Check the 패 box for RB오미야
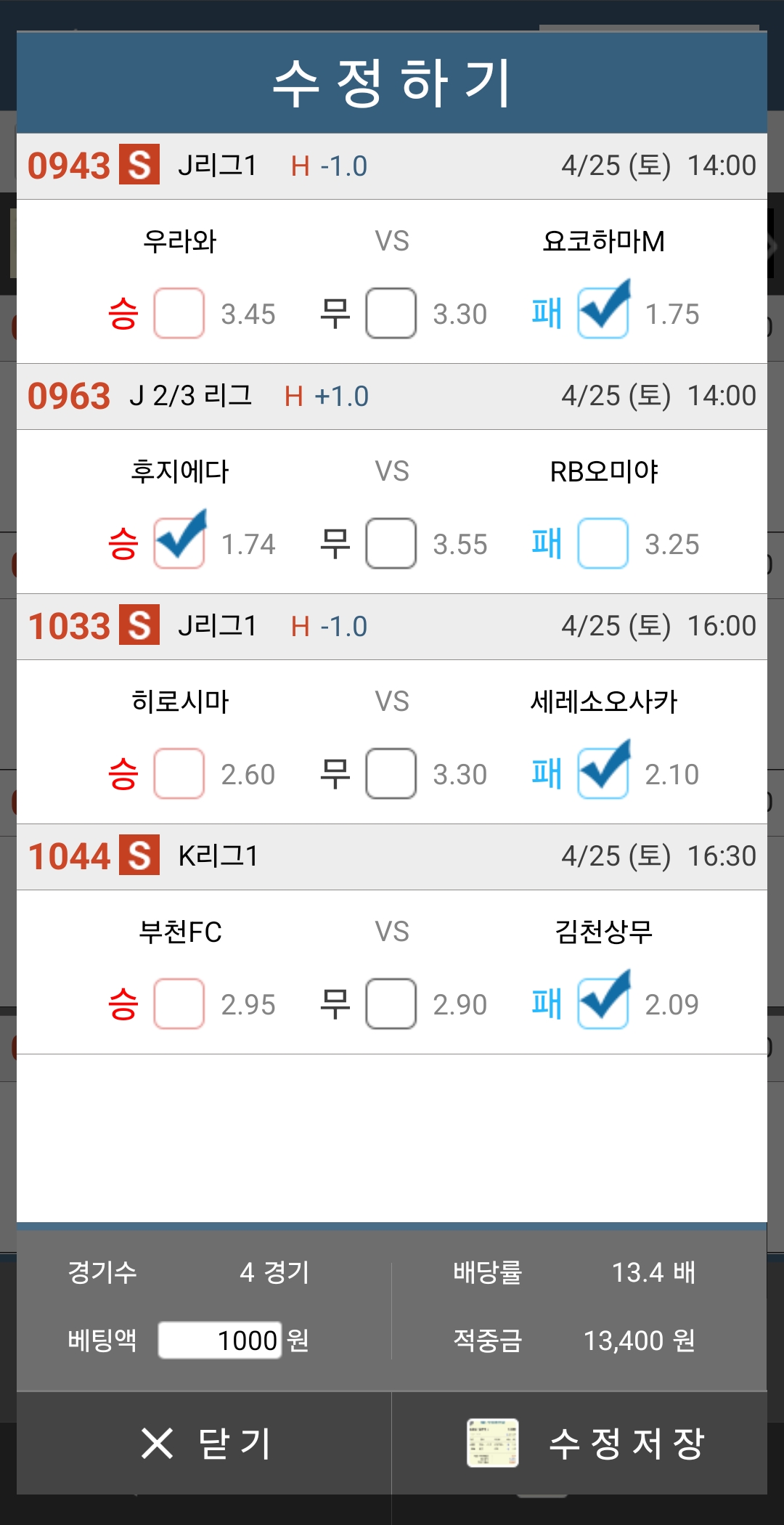Image resolution: width=784 pixels, height=1525 pixels. 603,543
